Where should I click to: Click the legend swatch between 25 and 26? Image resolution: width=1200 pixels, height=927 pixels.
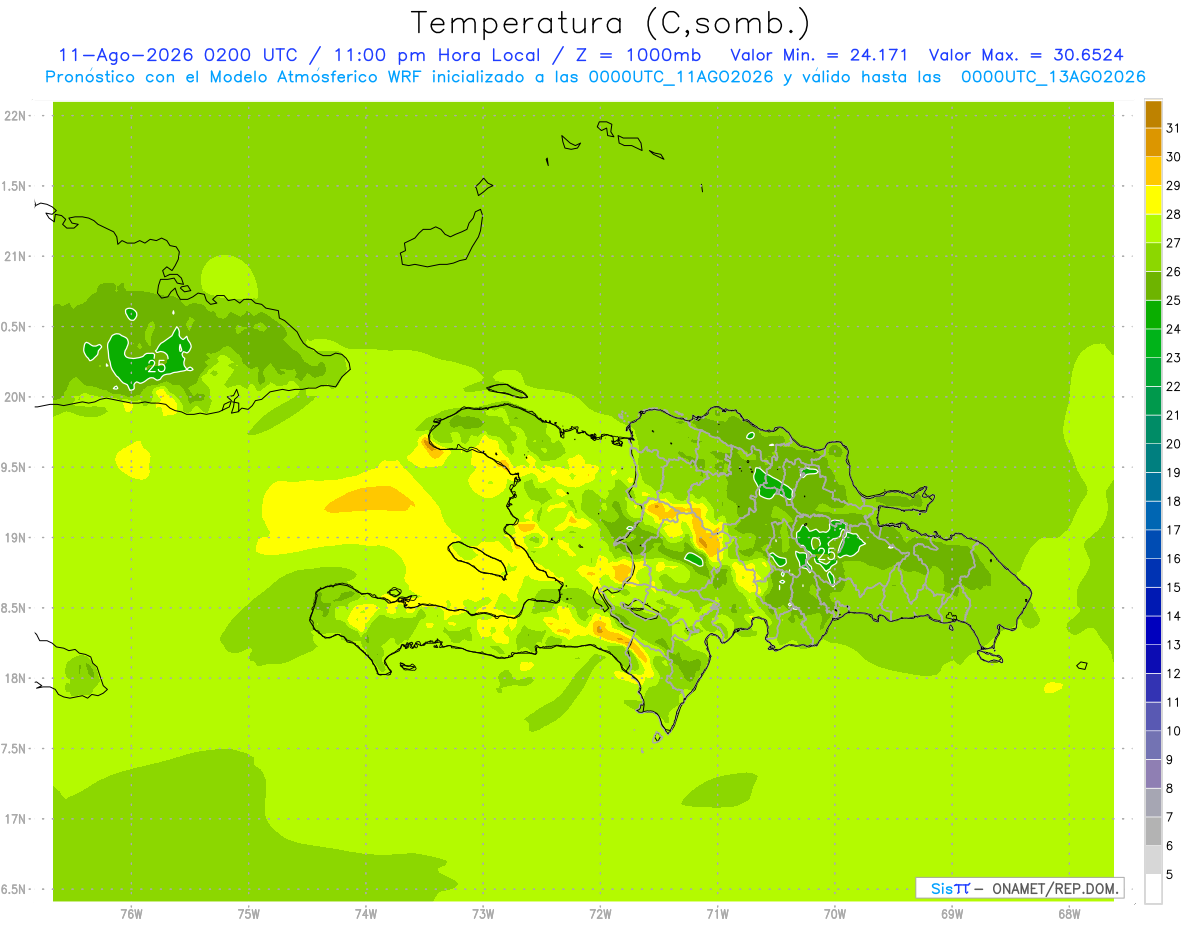point(1153,286)
